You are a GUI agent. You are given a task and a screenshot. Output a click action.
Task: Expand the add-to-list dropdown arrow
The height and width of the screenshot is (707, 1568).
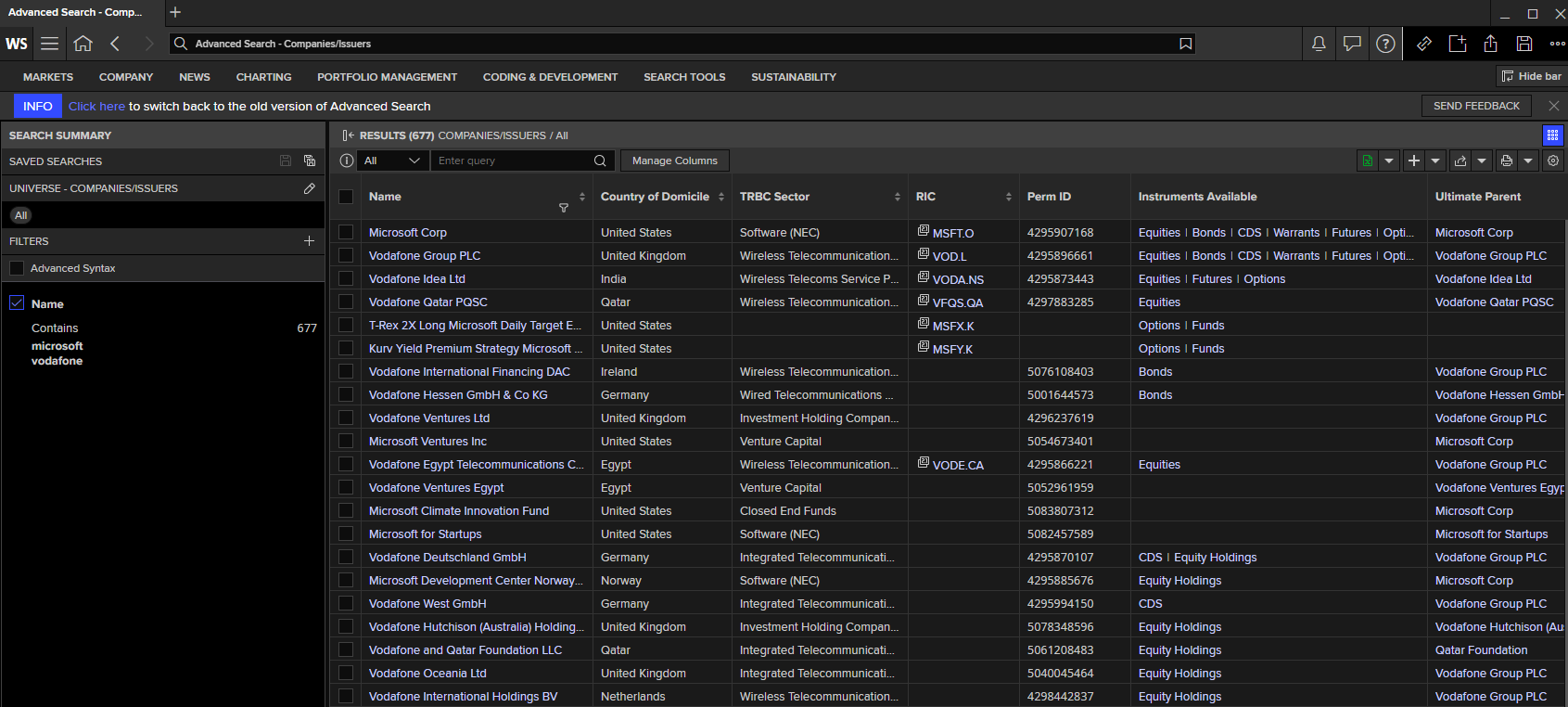tap(1435, 161)
